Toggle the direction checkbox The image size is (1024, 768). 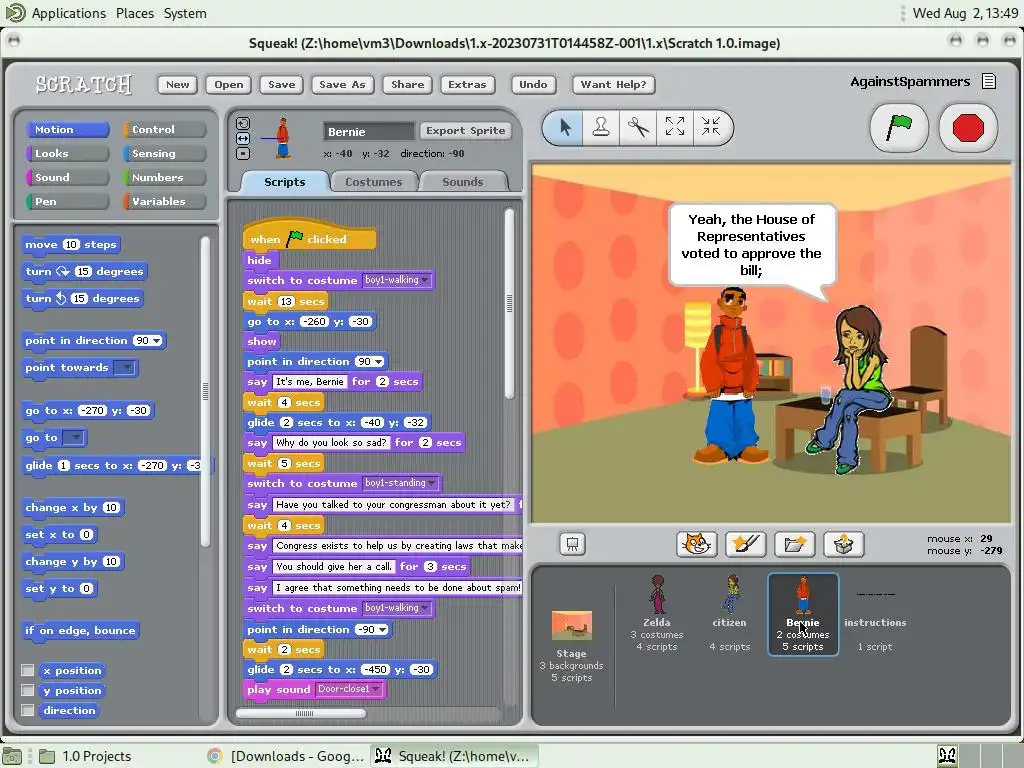27,710
